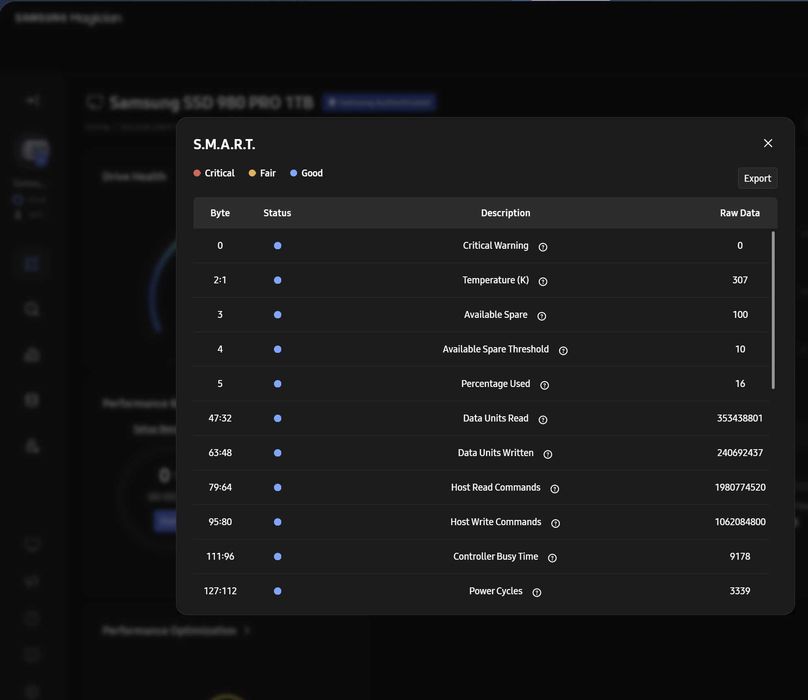
Task: Click status dot in Power Cycles row
Action: coord(277,591)
